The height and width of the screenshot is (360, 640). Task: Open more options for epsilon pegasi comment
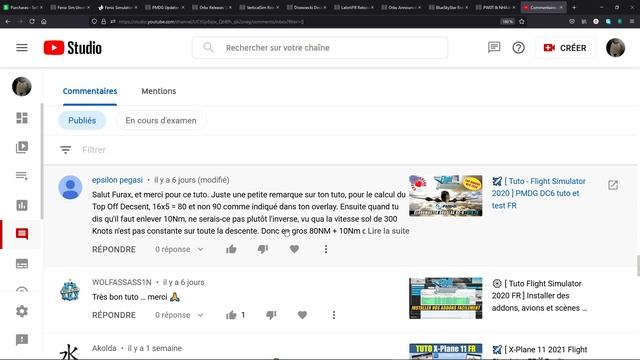click(326, 249)
